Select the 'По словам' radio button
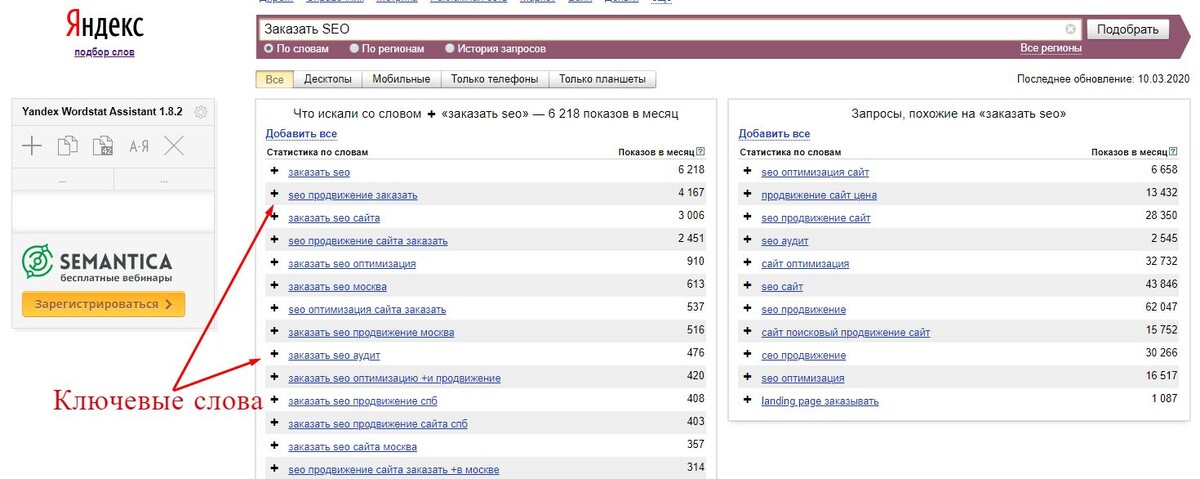 pos(268,48)
